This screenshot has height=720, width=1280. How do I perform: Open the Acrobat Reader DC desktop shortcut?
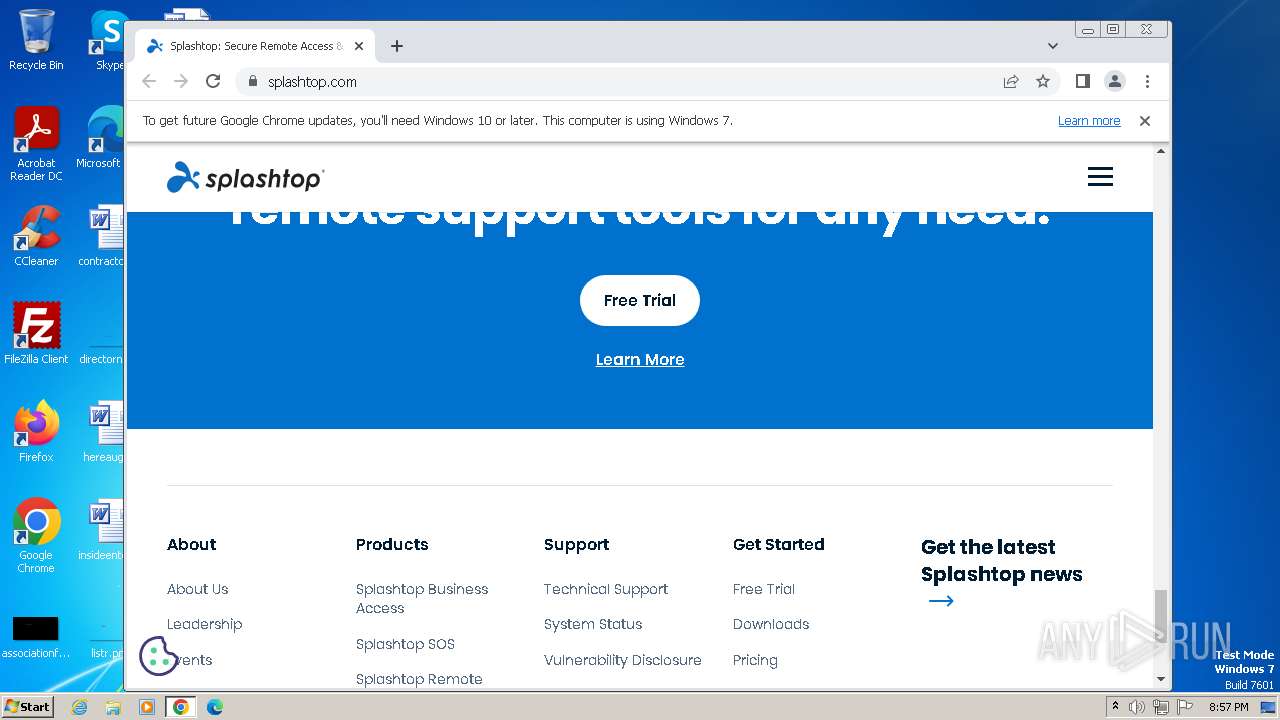coord(36,144)
